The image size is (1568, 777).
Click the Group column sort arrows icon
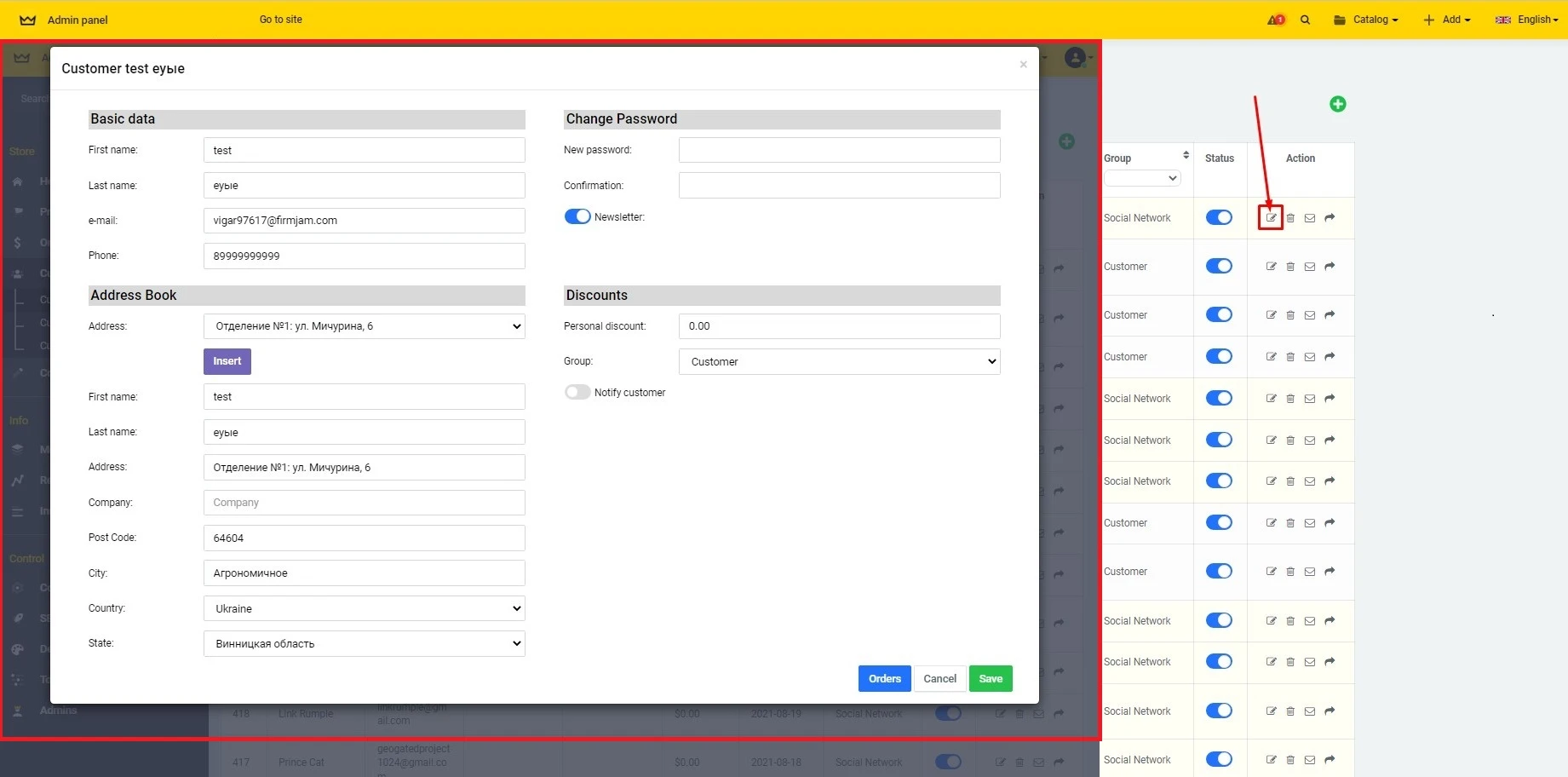point(1185,155)
